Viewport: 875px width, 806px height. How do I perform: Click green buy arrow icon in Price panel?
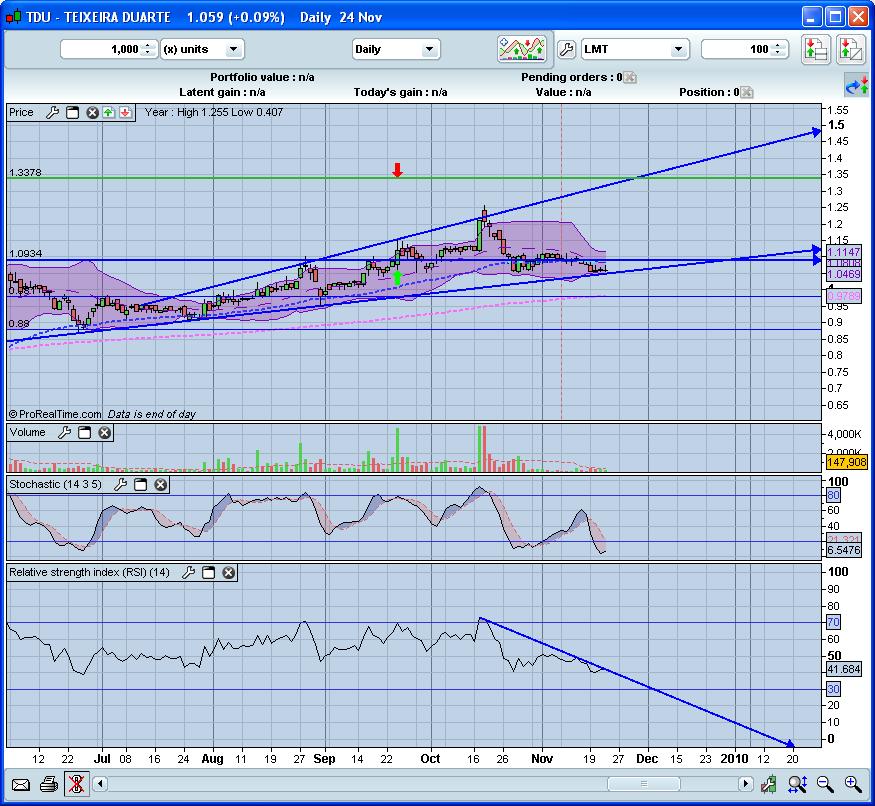[x=109, y=112]
